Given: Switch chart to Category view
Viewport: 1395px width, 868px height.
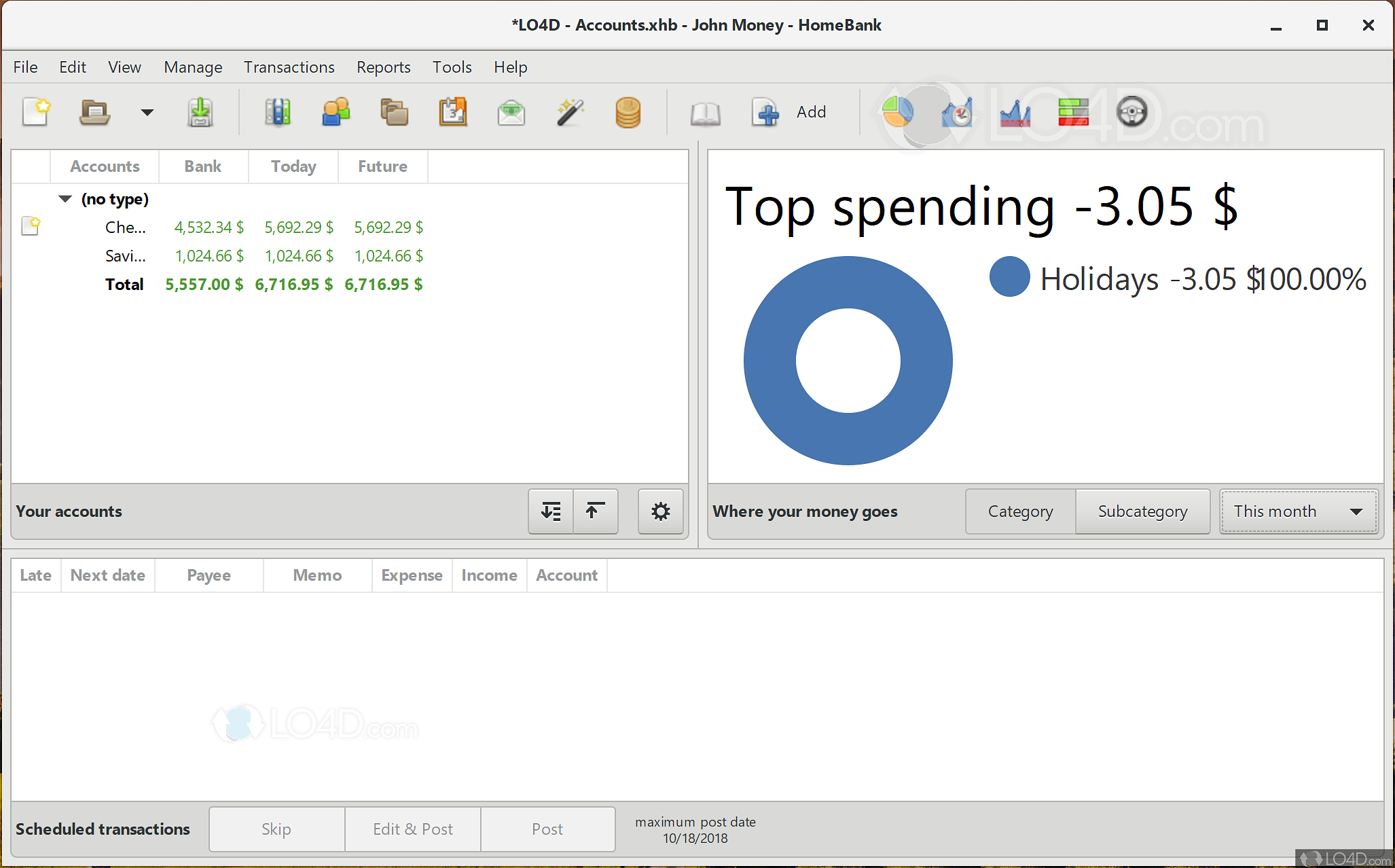Looking at the screenshot, I should pyautogui.click(x=1020, y=511).
